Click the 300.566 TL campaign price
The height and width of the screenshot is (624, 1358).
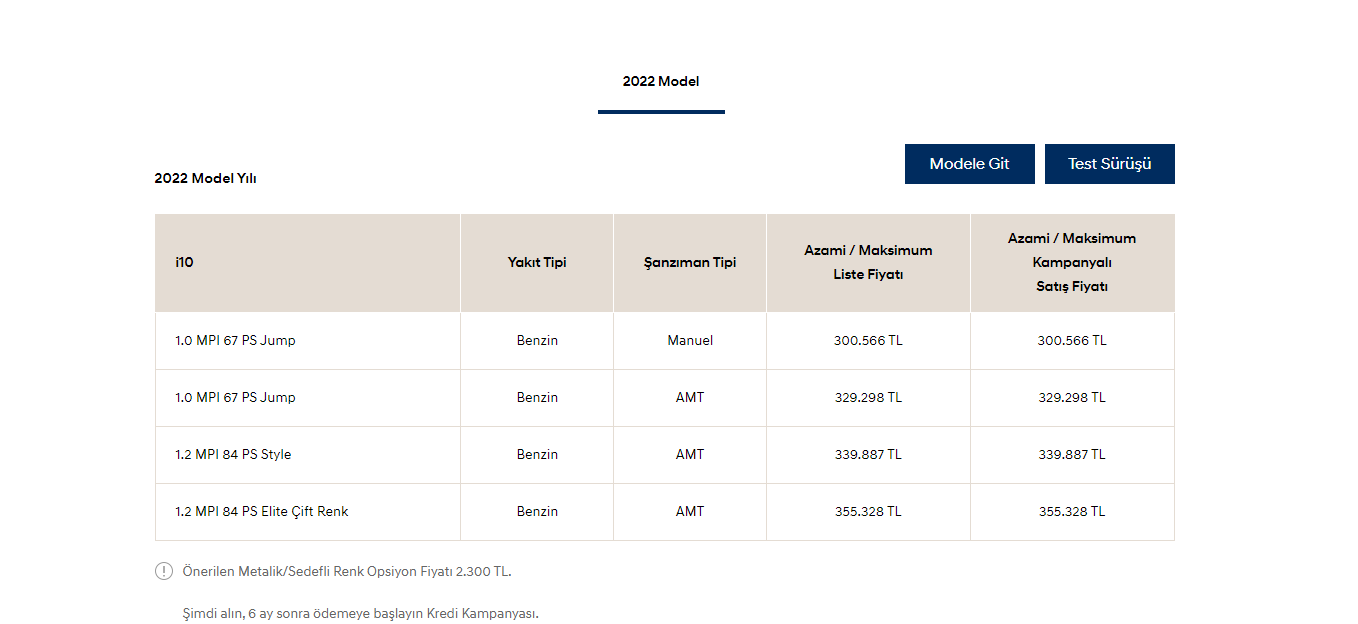point(1072,340)
